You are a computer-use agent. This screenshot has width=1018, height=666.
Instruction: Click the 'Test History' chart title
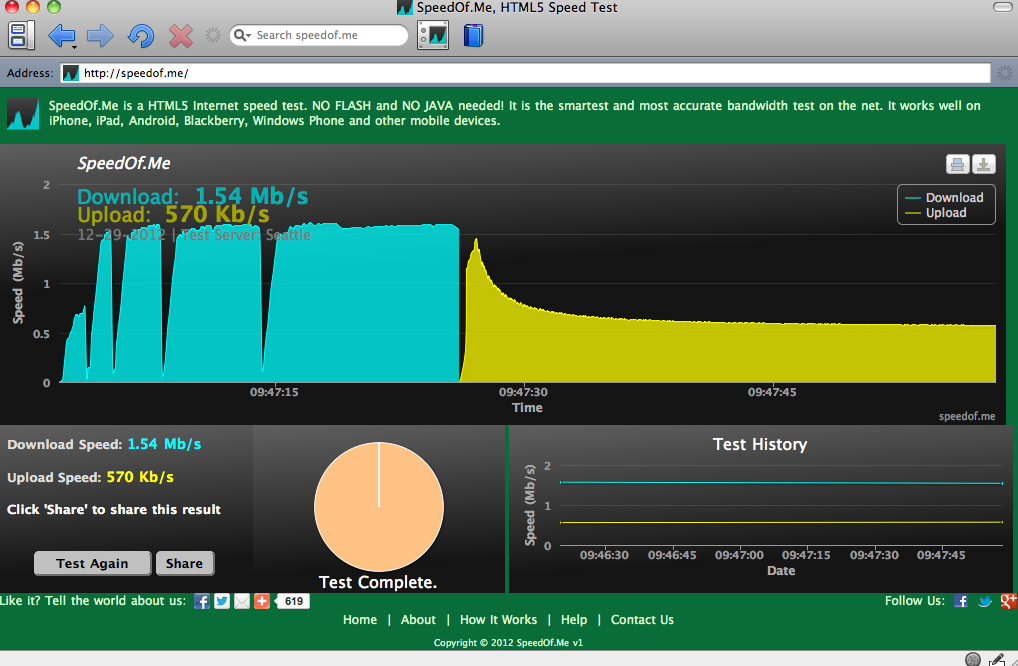[x=760, y=445]
